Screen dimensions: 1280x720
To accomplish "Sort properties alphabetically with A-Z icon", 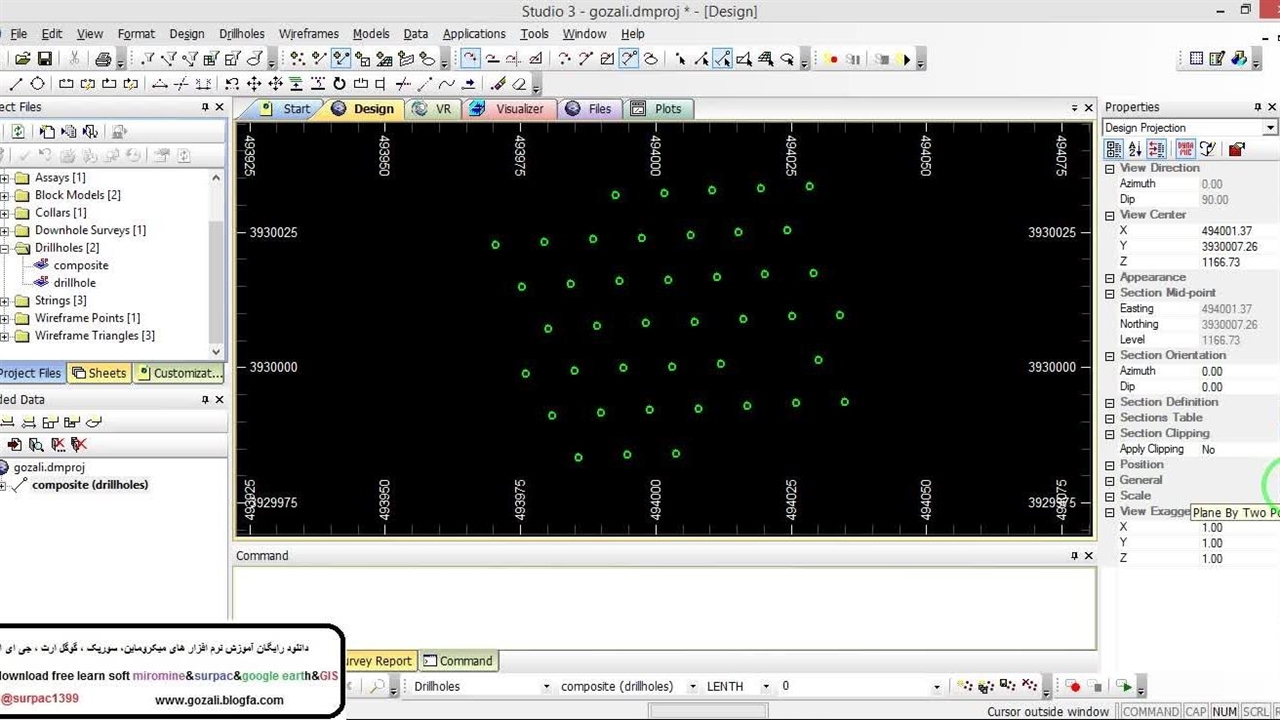I will (1135, 149).
